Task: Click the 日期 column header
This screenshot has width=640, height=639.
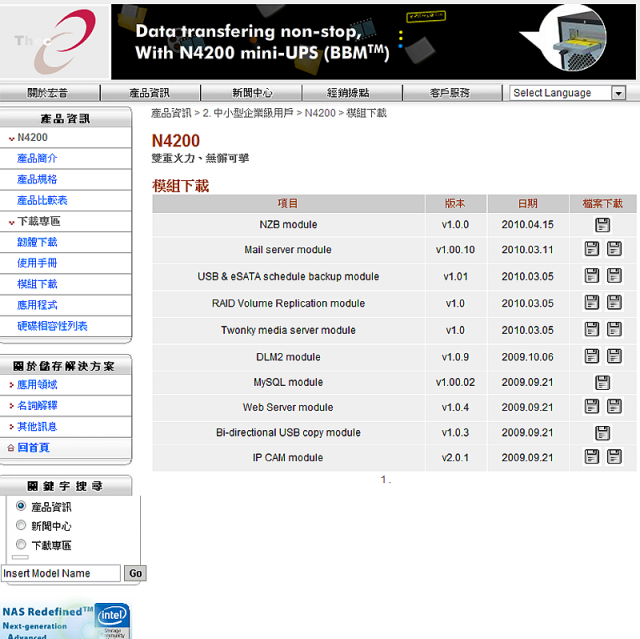Action: 528,204
